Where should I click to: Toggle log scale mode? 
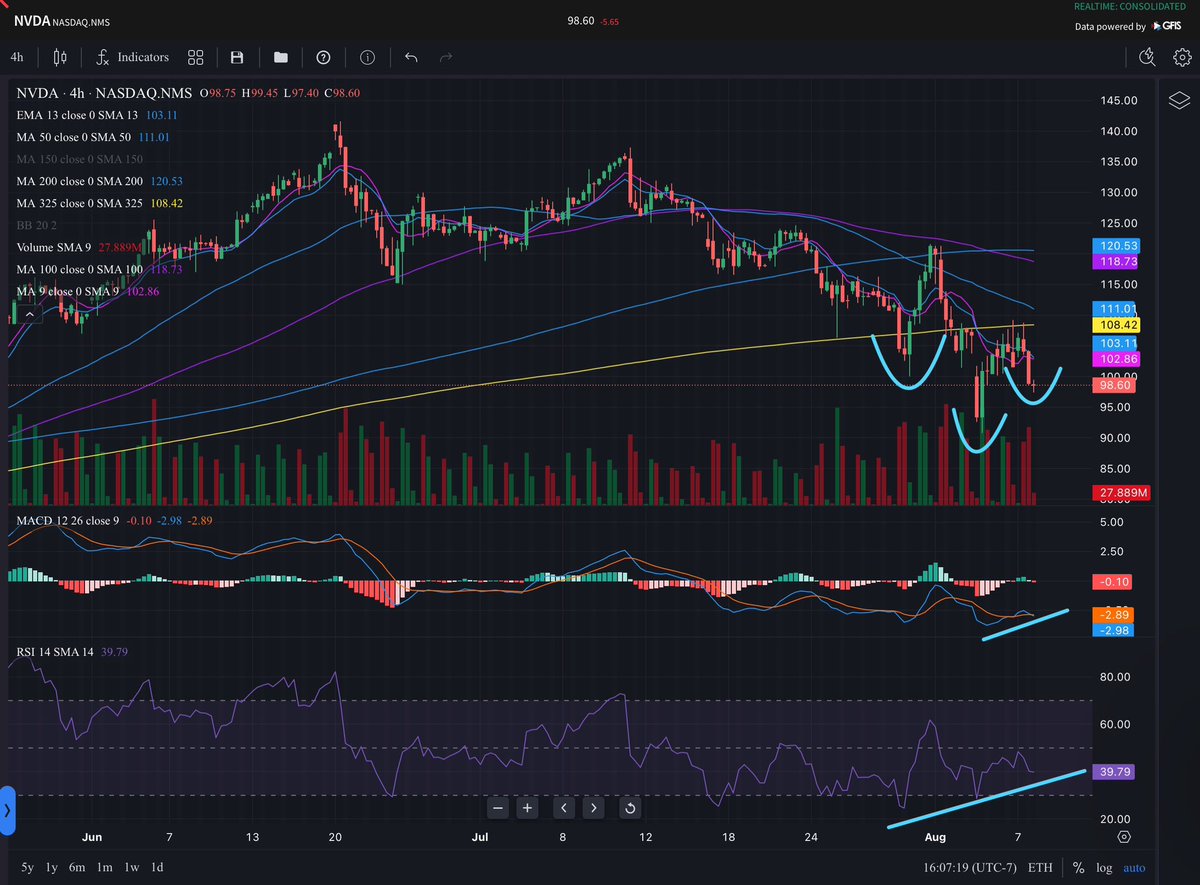(x=1104, y=868)
